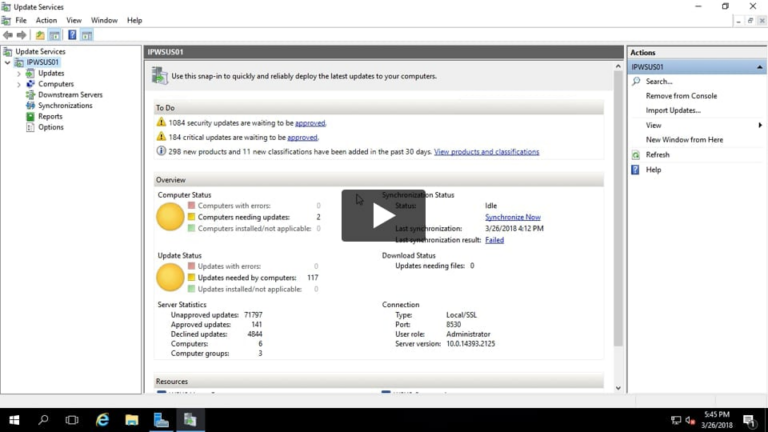Collapse the IPWSUS01 server node
Viewport: 768px width, 432px height.
tap(7, 63)
